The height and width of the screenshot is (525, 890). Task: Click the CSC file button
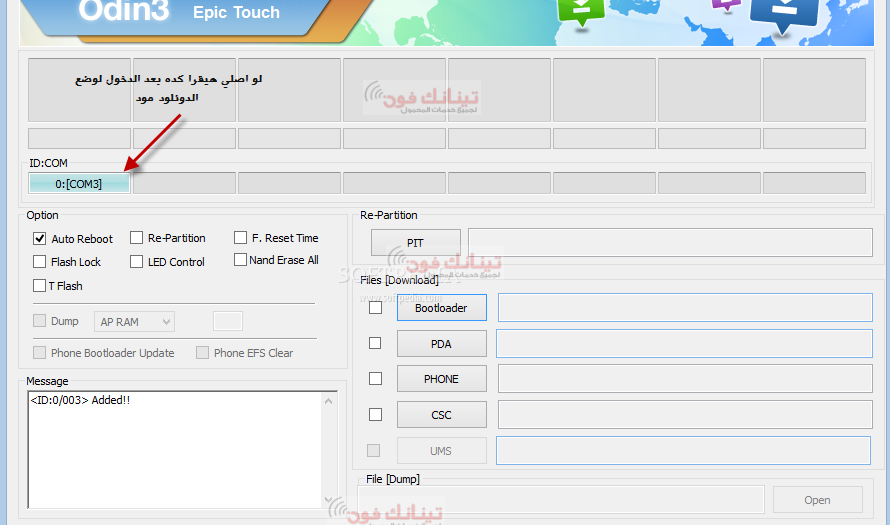[x=442, y=415]
